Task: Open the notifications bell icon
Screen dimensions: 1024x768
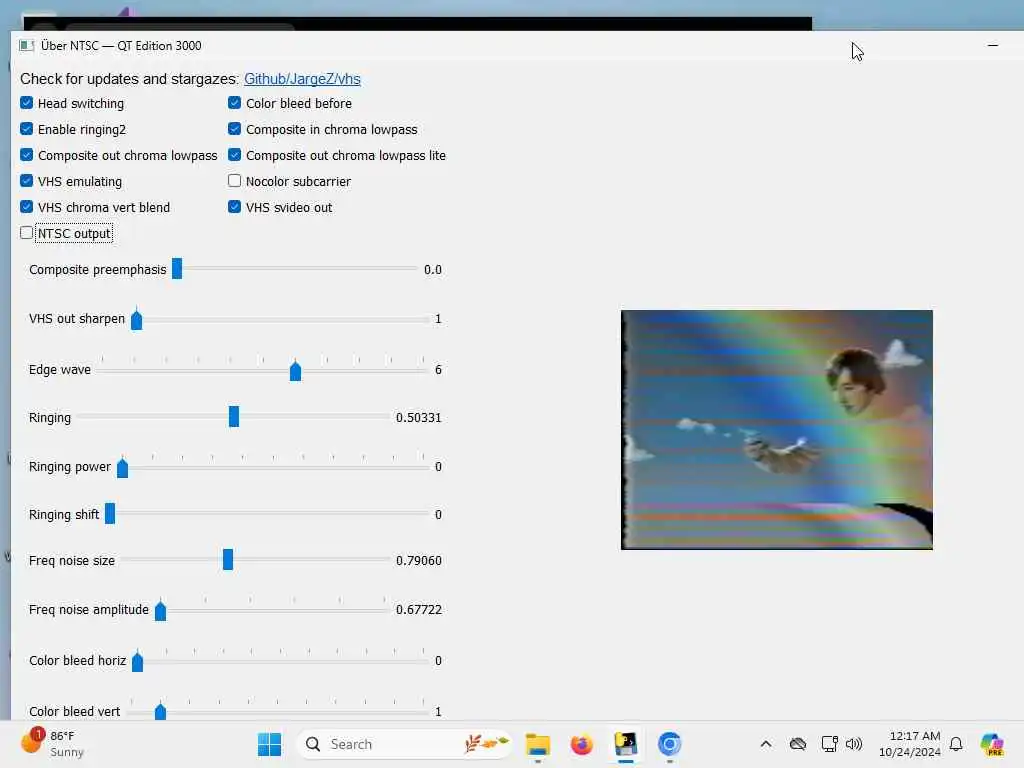Action: pos(956,744)
